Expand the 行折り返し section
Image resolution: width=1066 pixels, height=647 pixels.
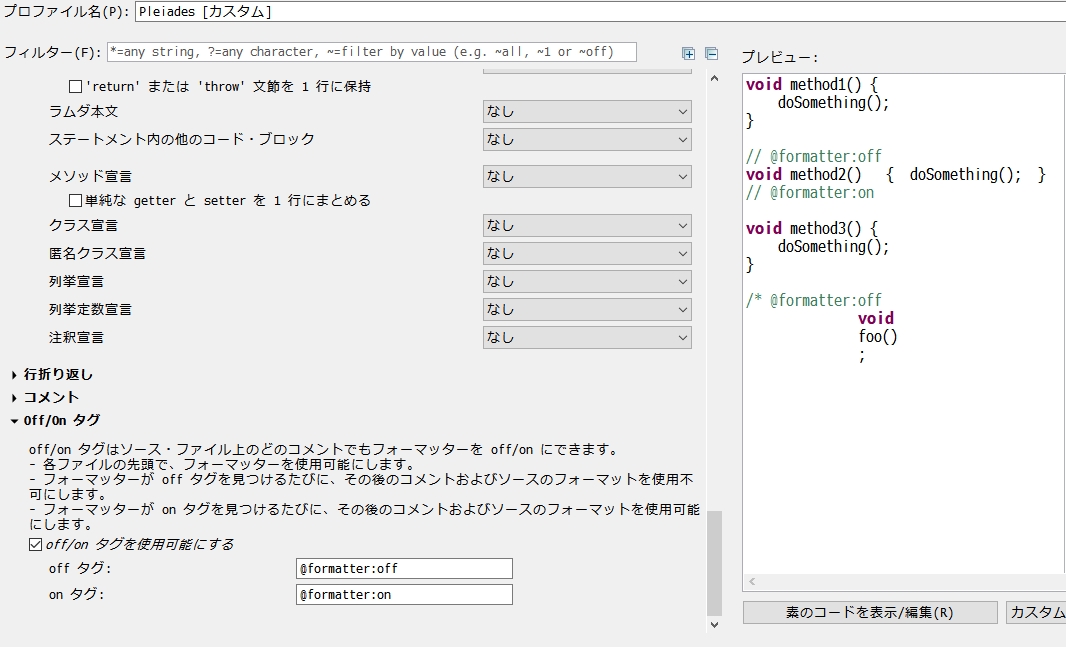14,374
